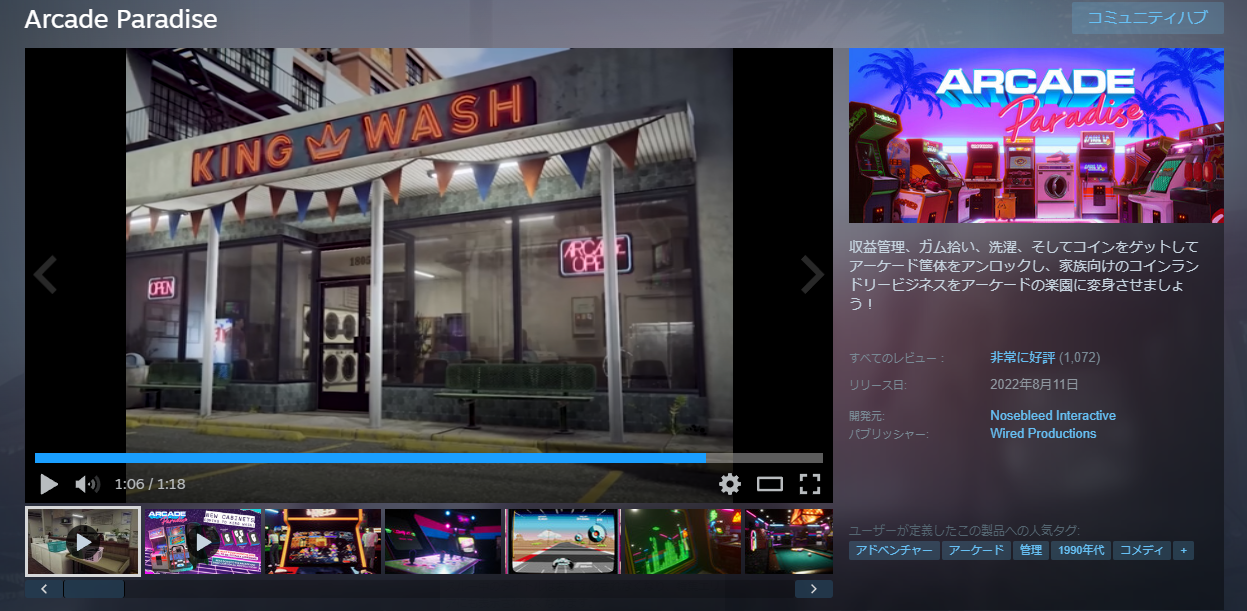Screen dimensions: 1247x611
Task: Enter fullscreen video mode
Action: (810, 485)
